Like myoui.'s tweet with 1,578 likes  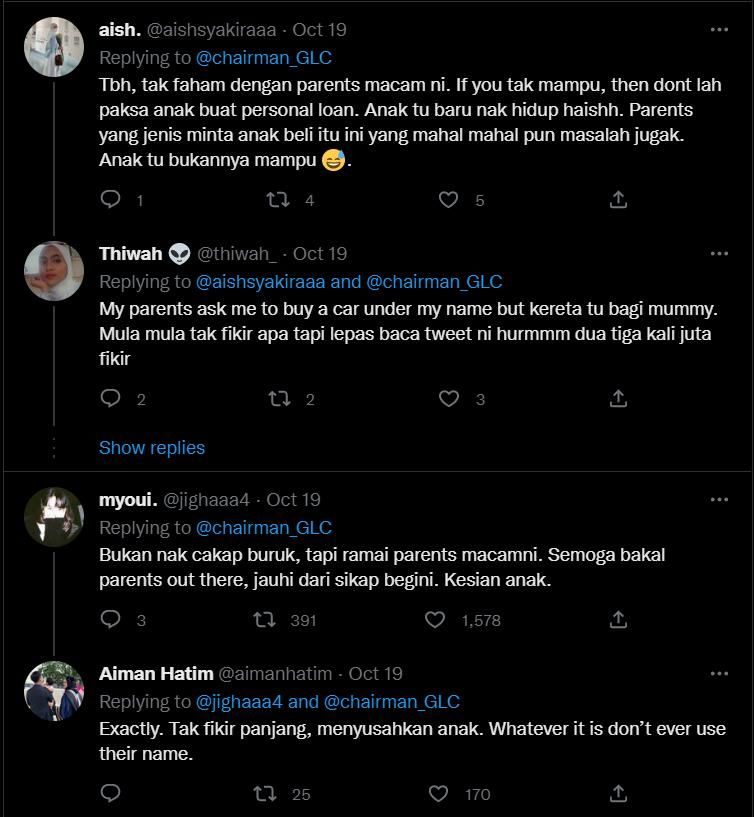[435, 620]
